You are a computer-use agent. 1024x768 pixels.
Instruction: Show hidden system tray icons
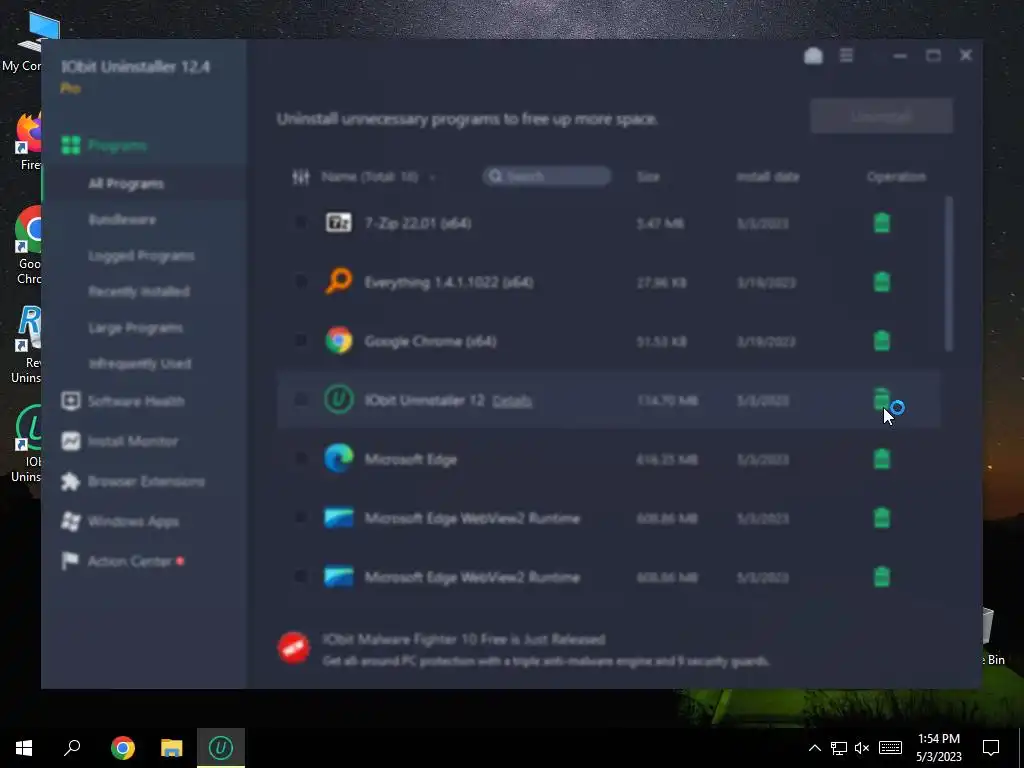(x=814, y=748)
